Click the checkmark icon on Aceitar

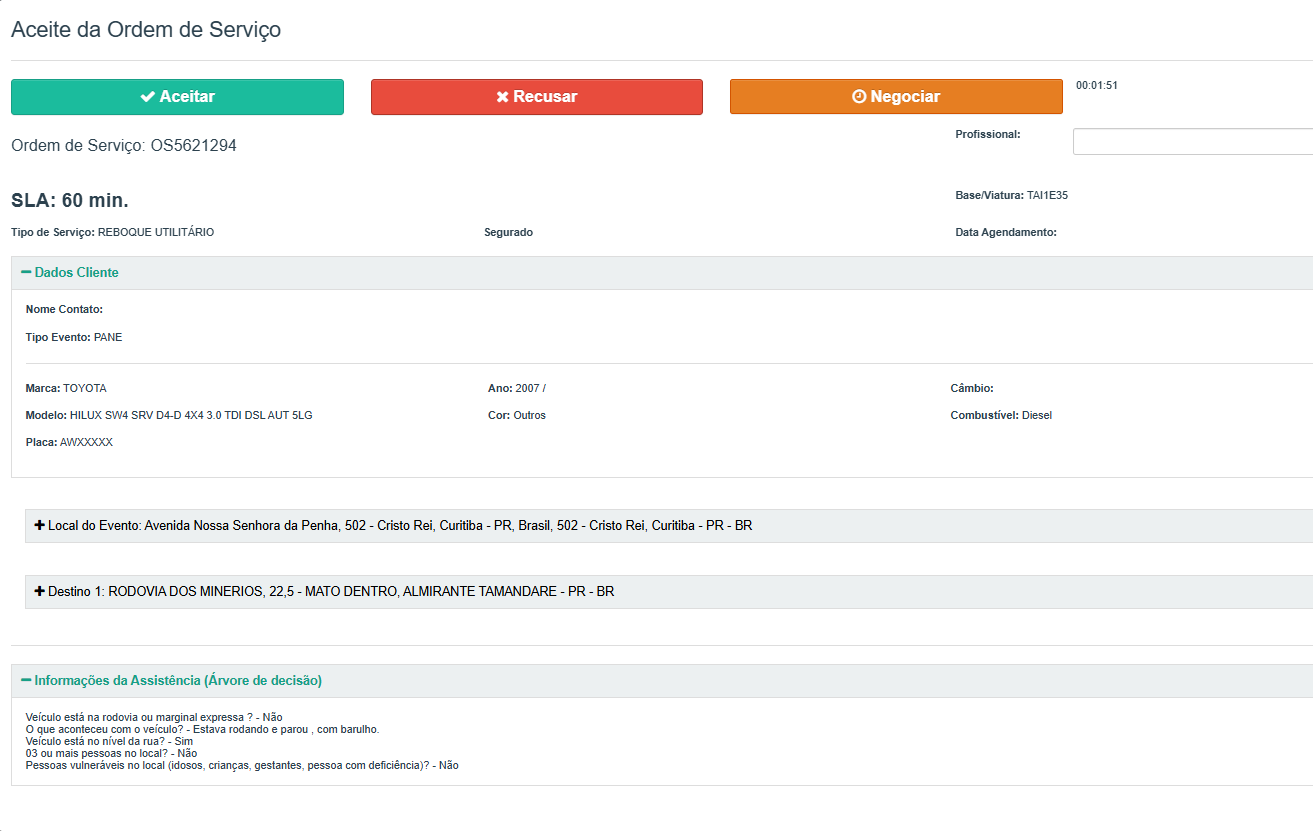pos(147,97)
